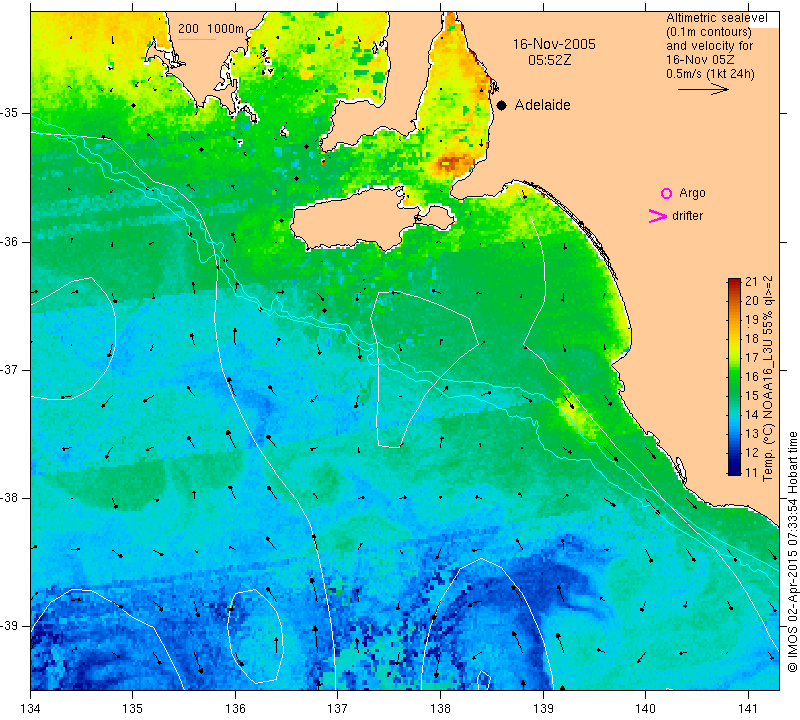Click the hot orange patch in Gulf St Vincent
Viewport: 800px width, 720px height.
[452, 165]
